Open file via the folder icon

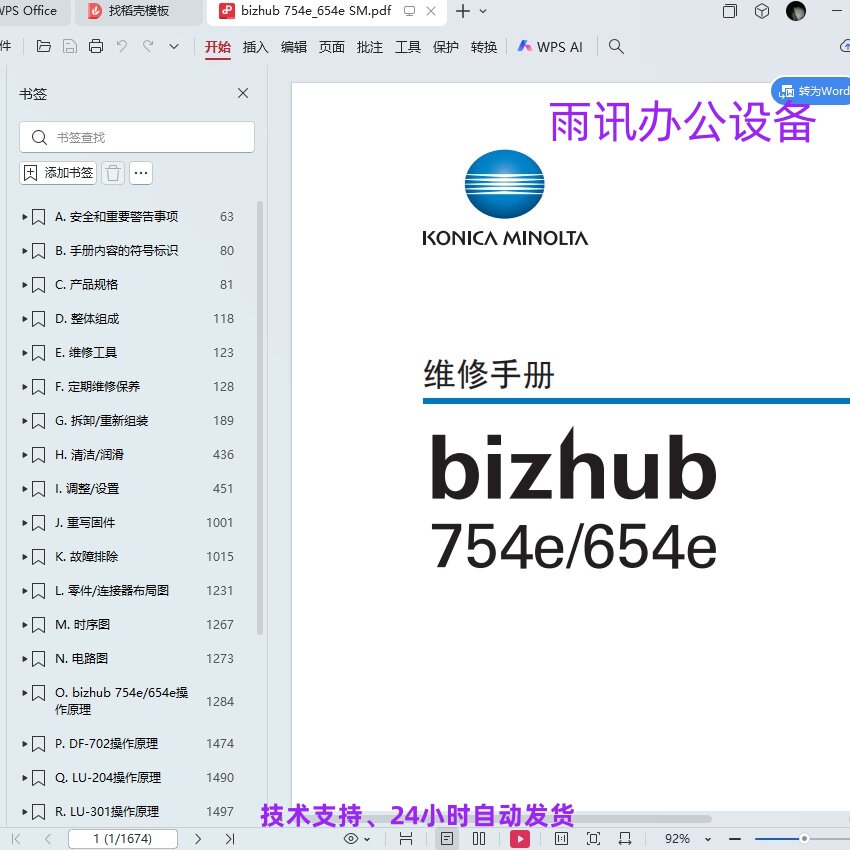pos(43,47)
